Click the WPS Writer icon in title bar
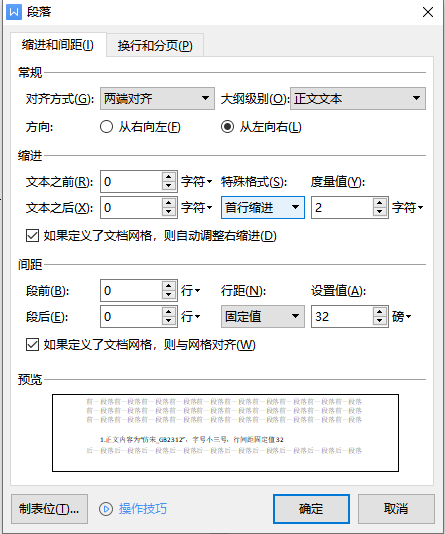Screen dimensions: 445x534 (14, 12)
